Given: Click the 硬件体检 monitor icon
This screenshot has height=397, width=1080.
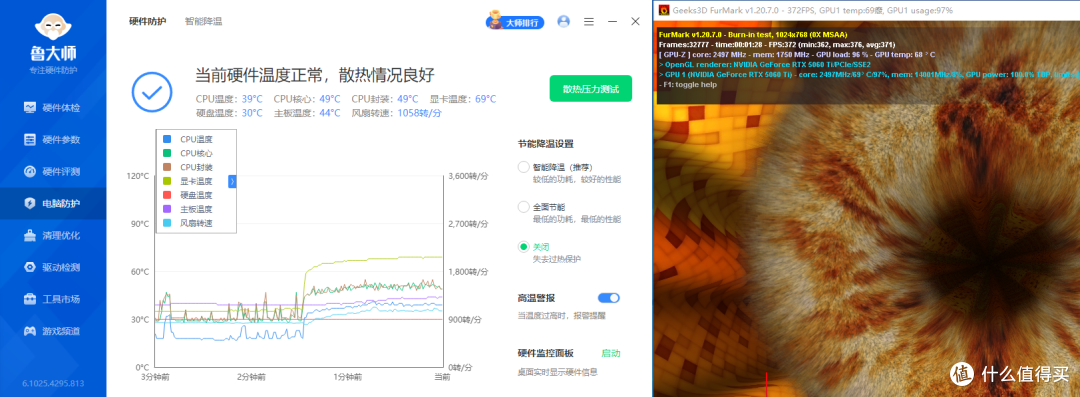Looking at the screenshot, I should pos(30,108).
